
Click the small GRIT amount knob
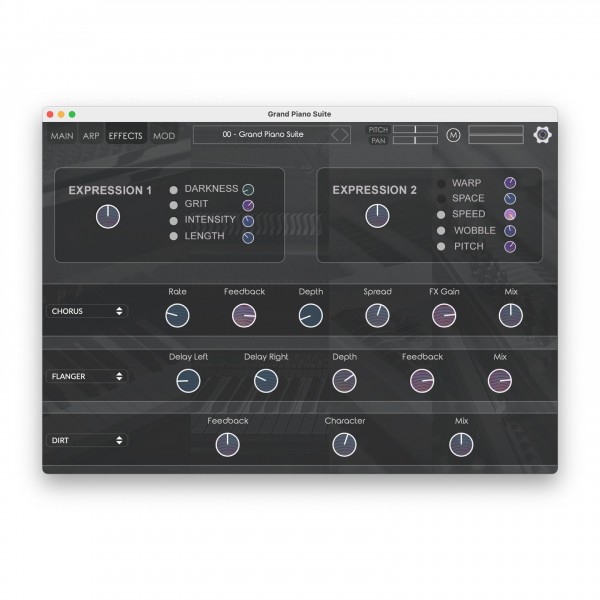tap(248, 205)
